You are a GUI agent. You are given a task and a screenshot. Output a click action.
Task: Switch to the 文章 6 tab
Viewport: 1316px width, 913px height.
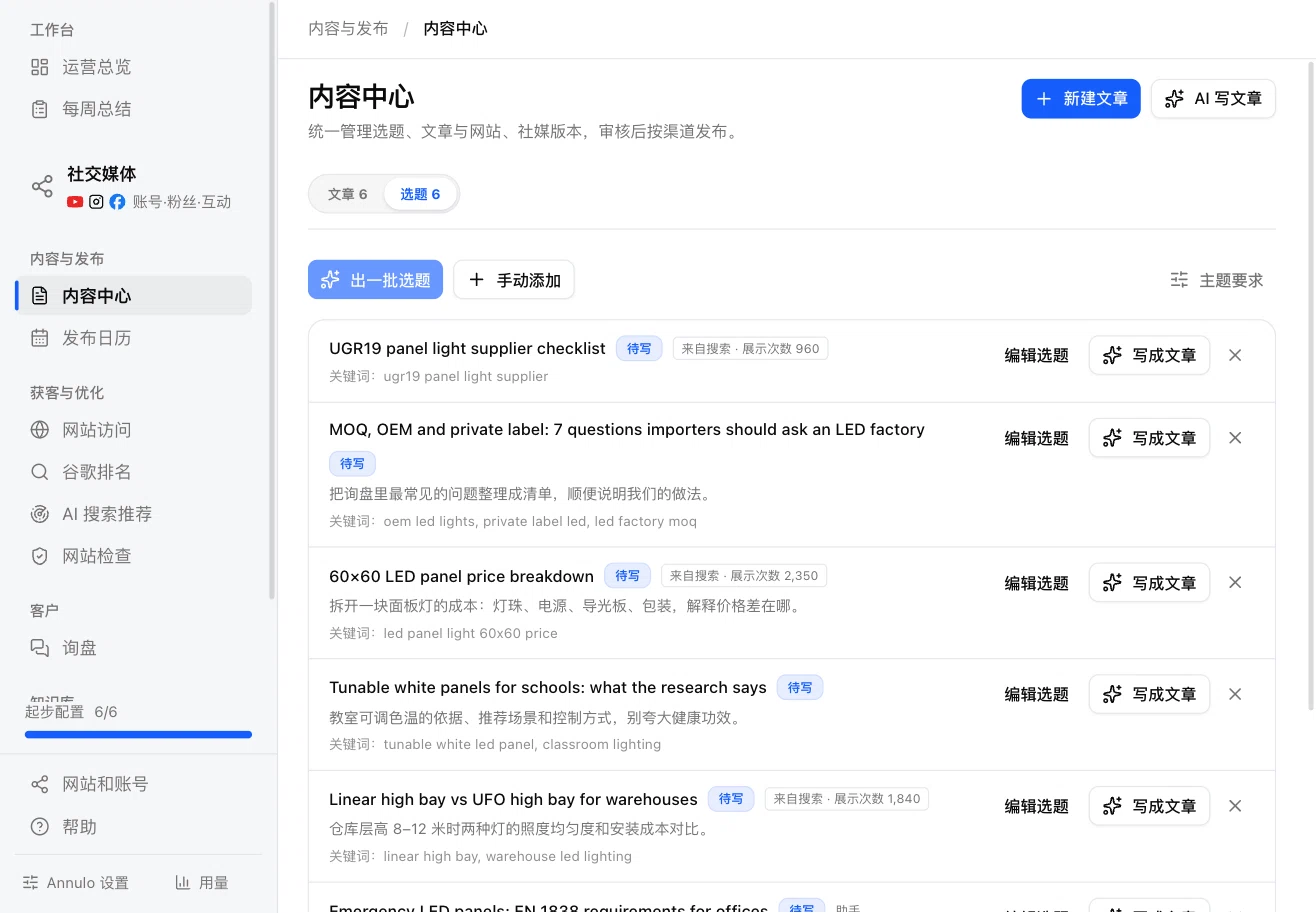pos(347,194)
